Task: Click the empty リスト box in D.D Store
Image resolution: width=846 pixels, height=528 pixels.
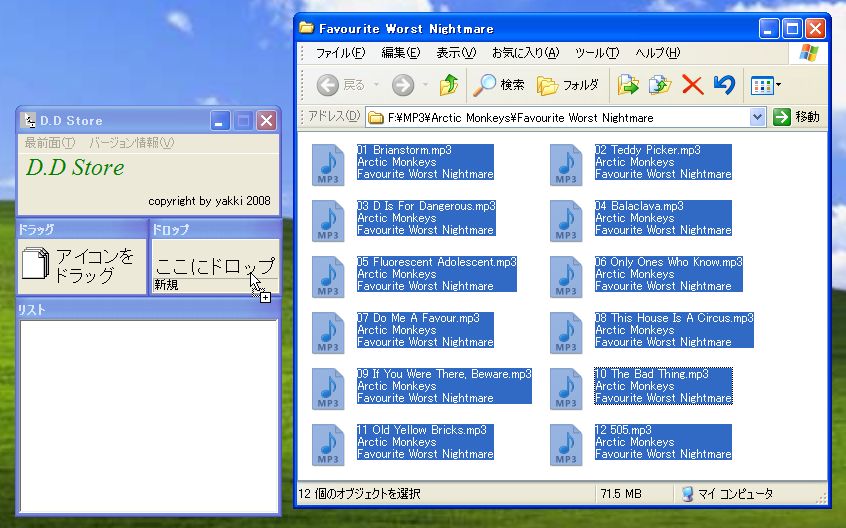Action: [148, 416]
